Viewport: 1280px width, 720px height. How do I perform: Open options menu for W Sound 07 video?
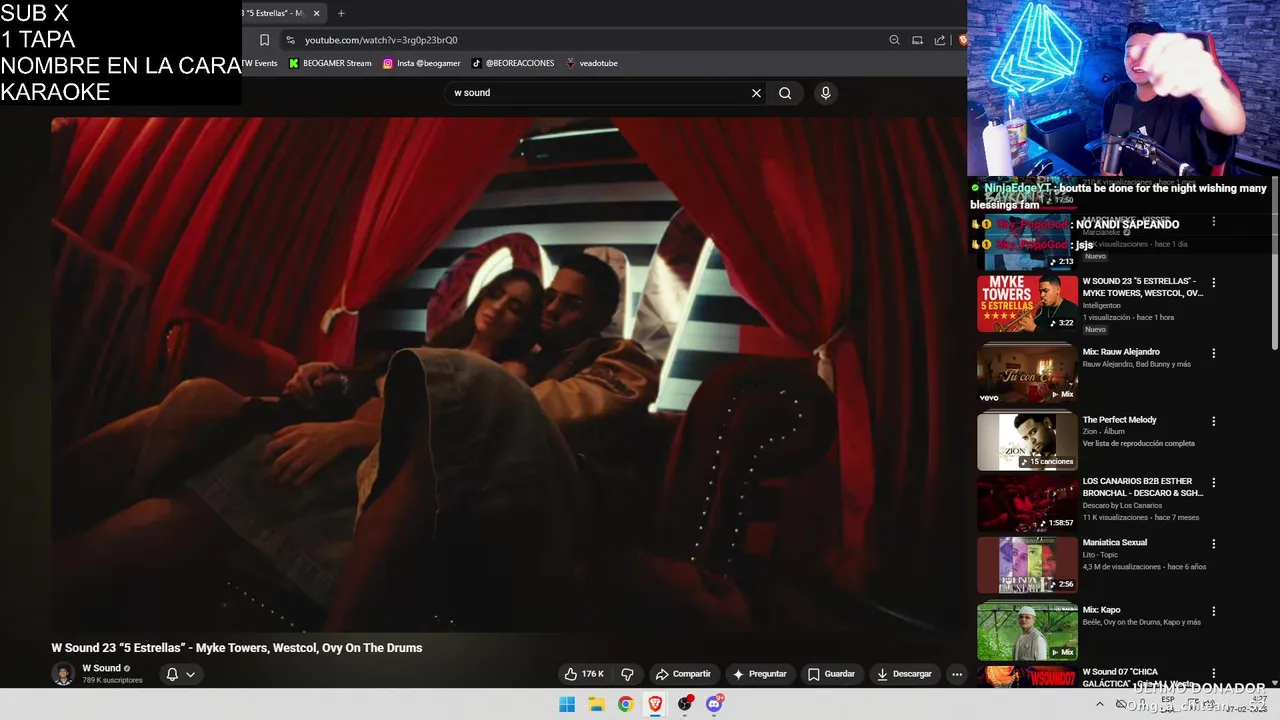click(1214, 674)
